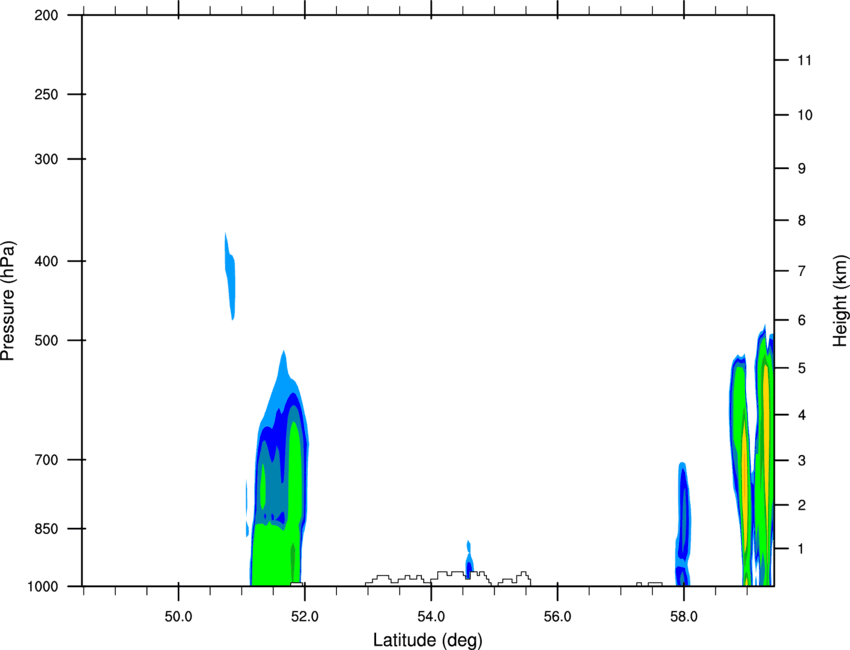This screenshot has width=850, height=650.
Task: Click the 700 pressure tick label
Action: (x=46, y=460)
